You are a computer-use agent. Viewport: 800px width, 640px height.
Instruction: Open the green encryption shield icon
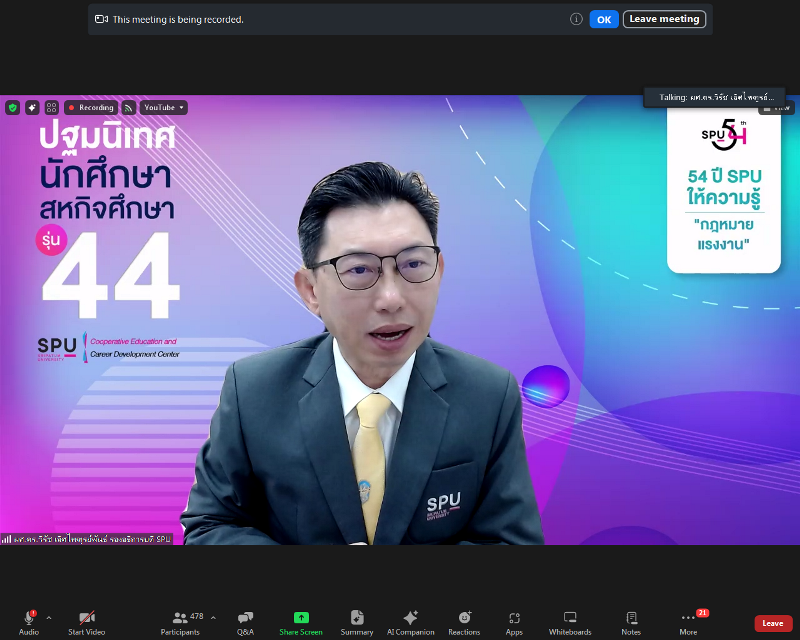tap(13, 108)
